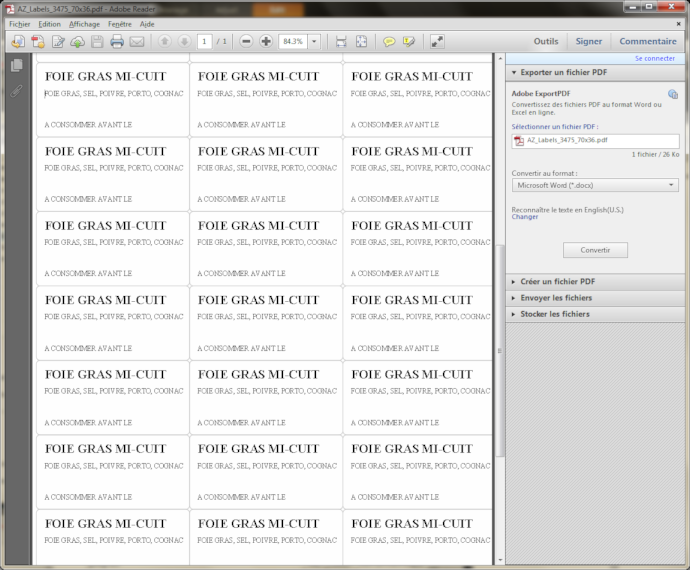Click the zoom percentage field 84.3%
This screenshot has width=690, height=570.
[293, 42]
